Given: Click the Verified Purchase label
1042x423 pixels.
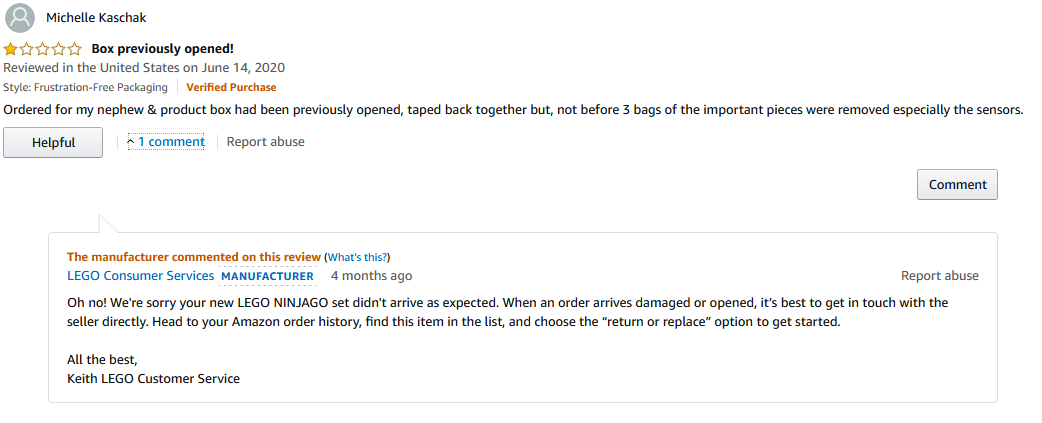Looking at the screenshot, I should click(231, 87).
